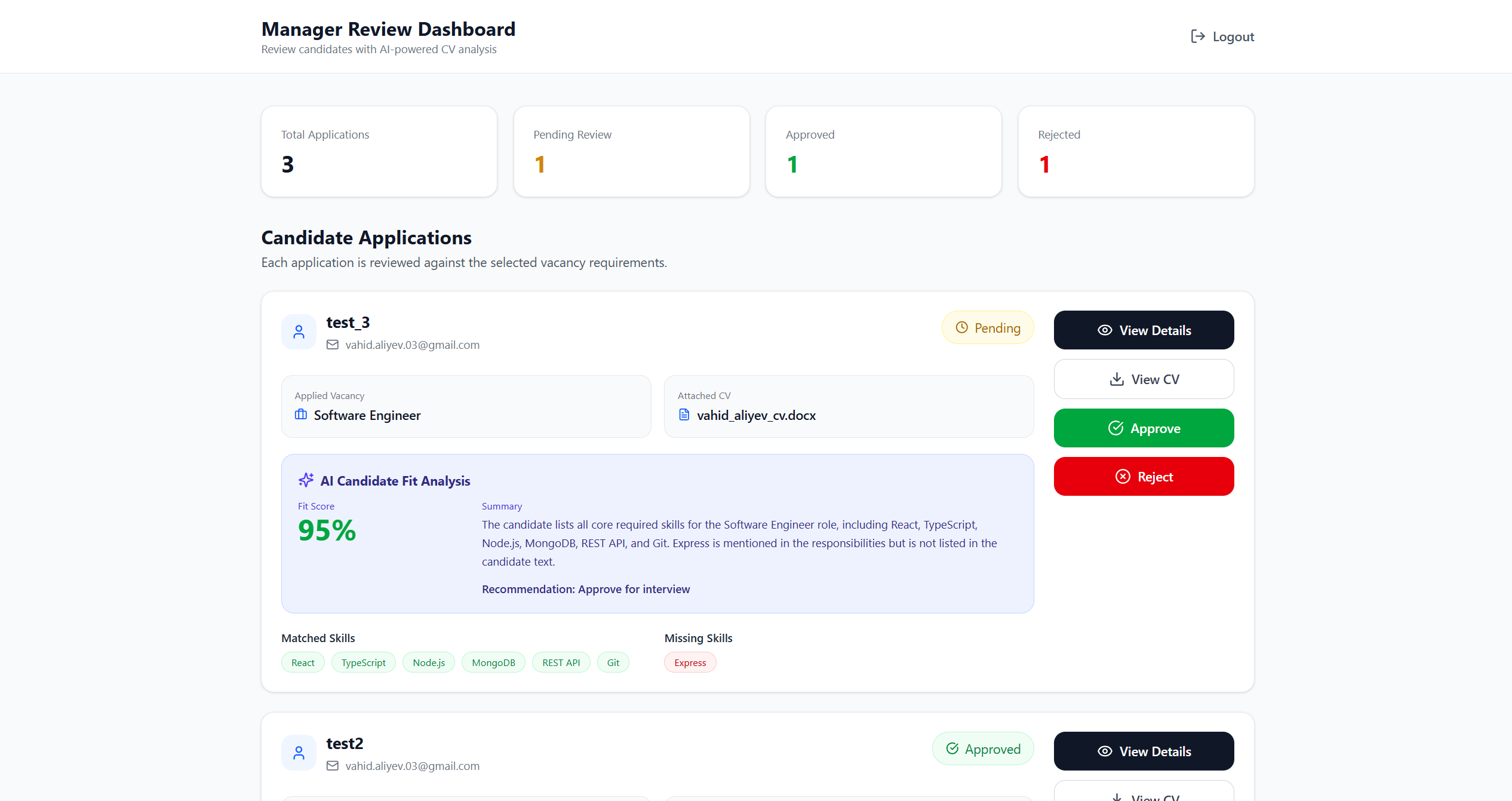Image resolution: width=1512 pixels, height=801 pixels.
Task: Click the REST API matched skill tag
Action: tap(561, 662)
